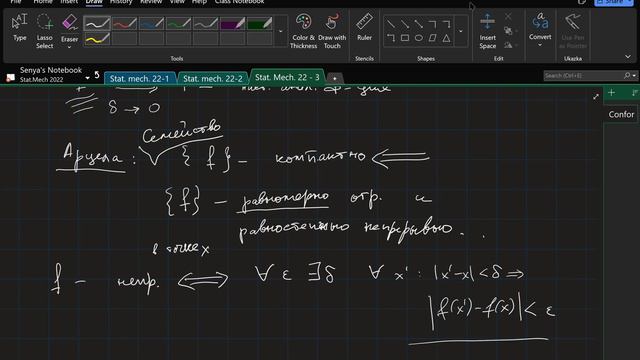
Task: Open the Rotate dropdown in Edit group
Action: [x=510, y=45]
